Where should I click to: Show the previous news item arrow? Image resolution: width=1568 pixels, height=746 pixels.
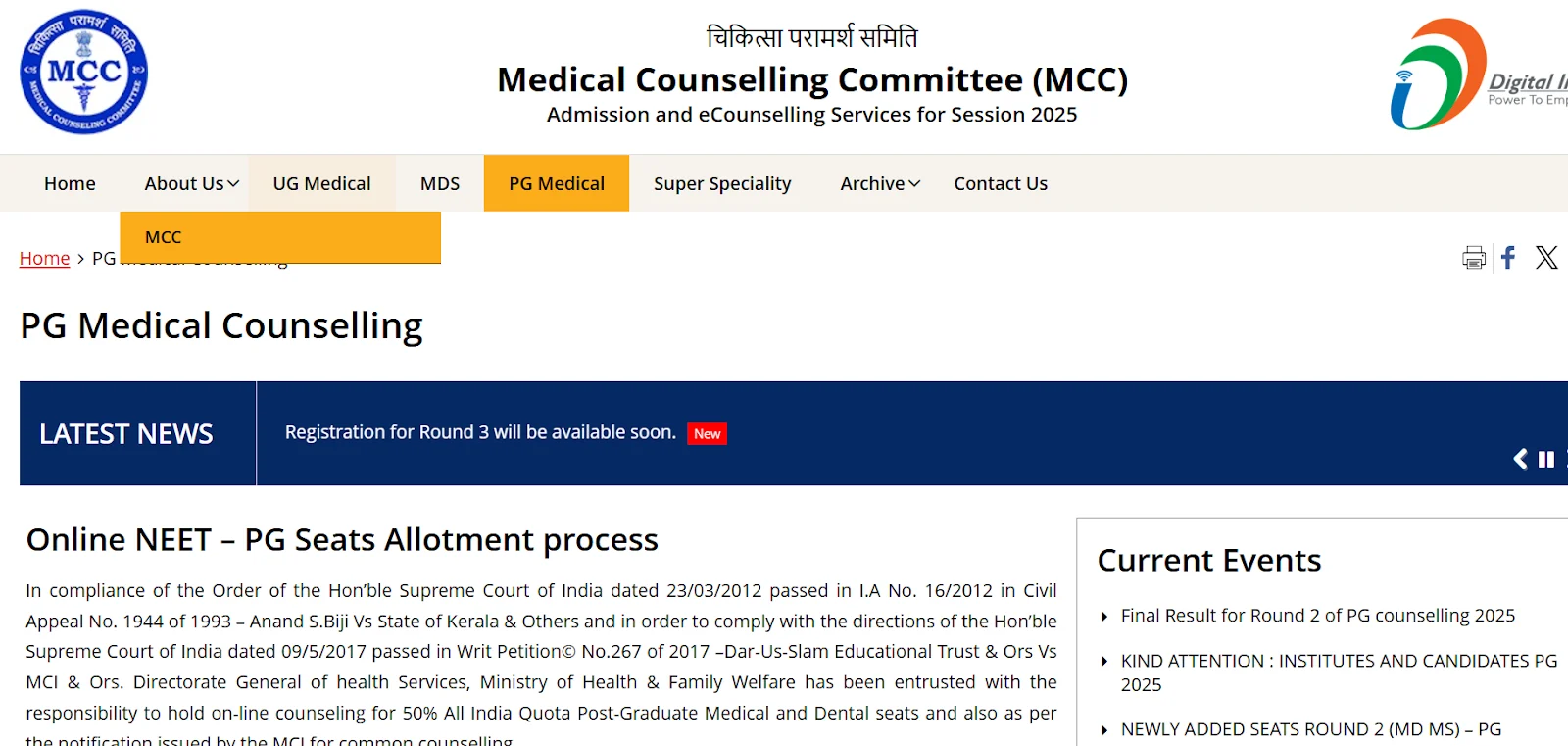coord(1521,458)
